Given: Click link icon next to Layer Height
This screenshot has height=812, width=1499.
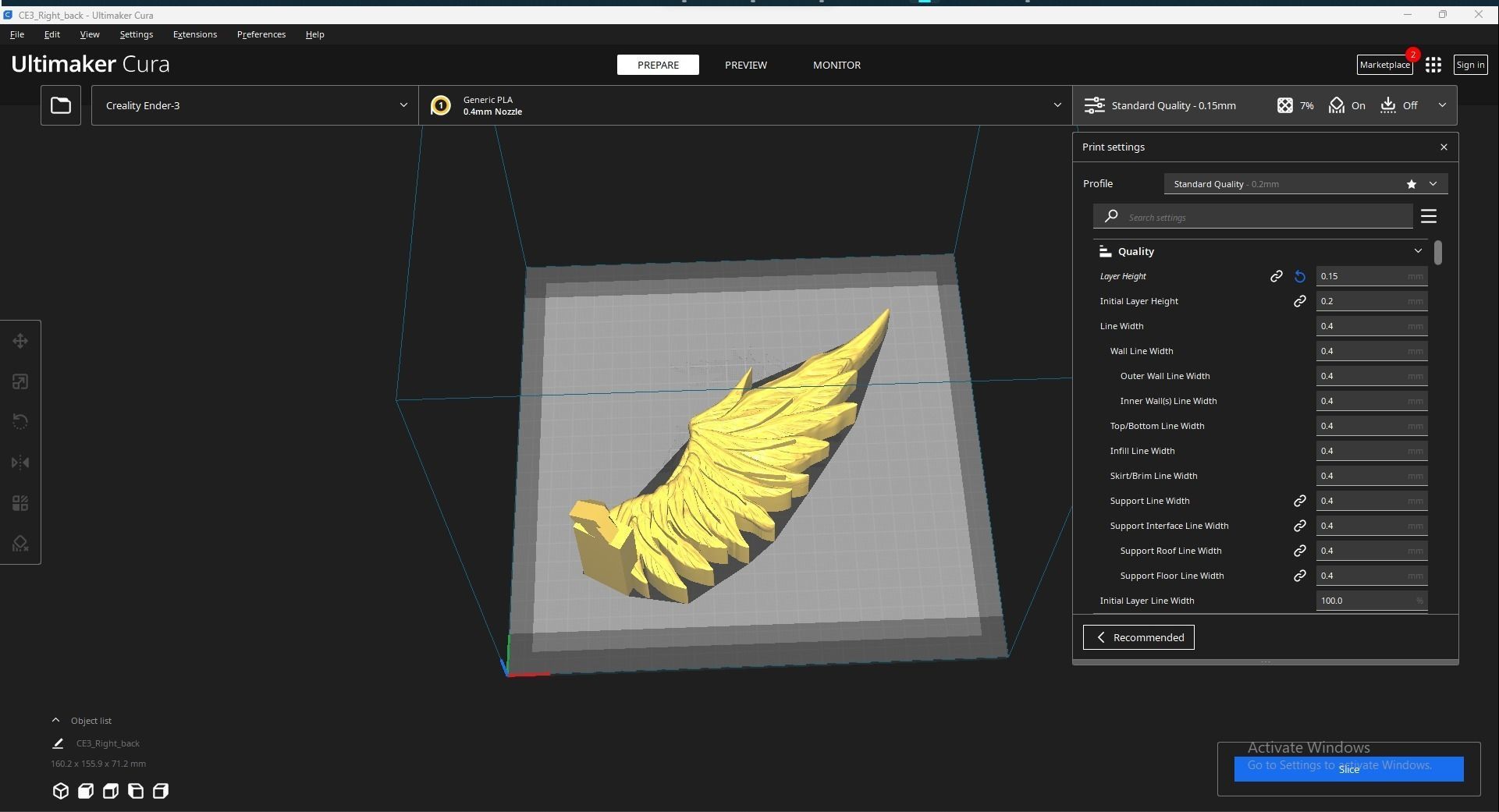Looking at the screenshot, I should 1277,276.
